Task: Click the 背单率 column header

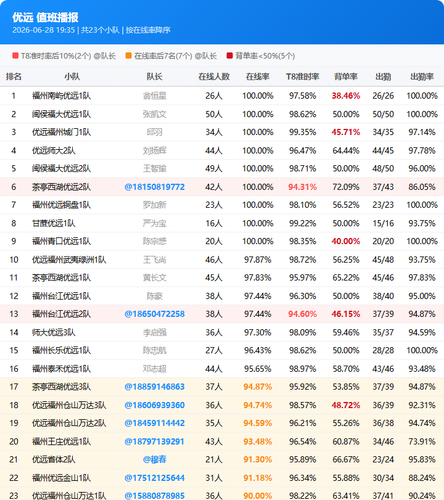Action: point(346,77)
